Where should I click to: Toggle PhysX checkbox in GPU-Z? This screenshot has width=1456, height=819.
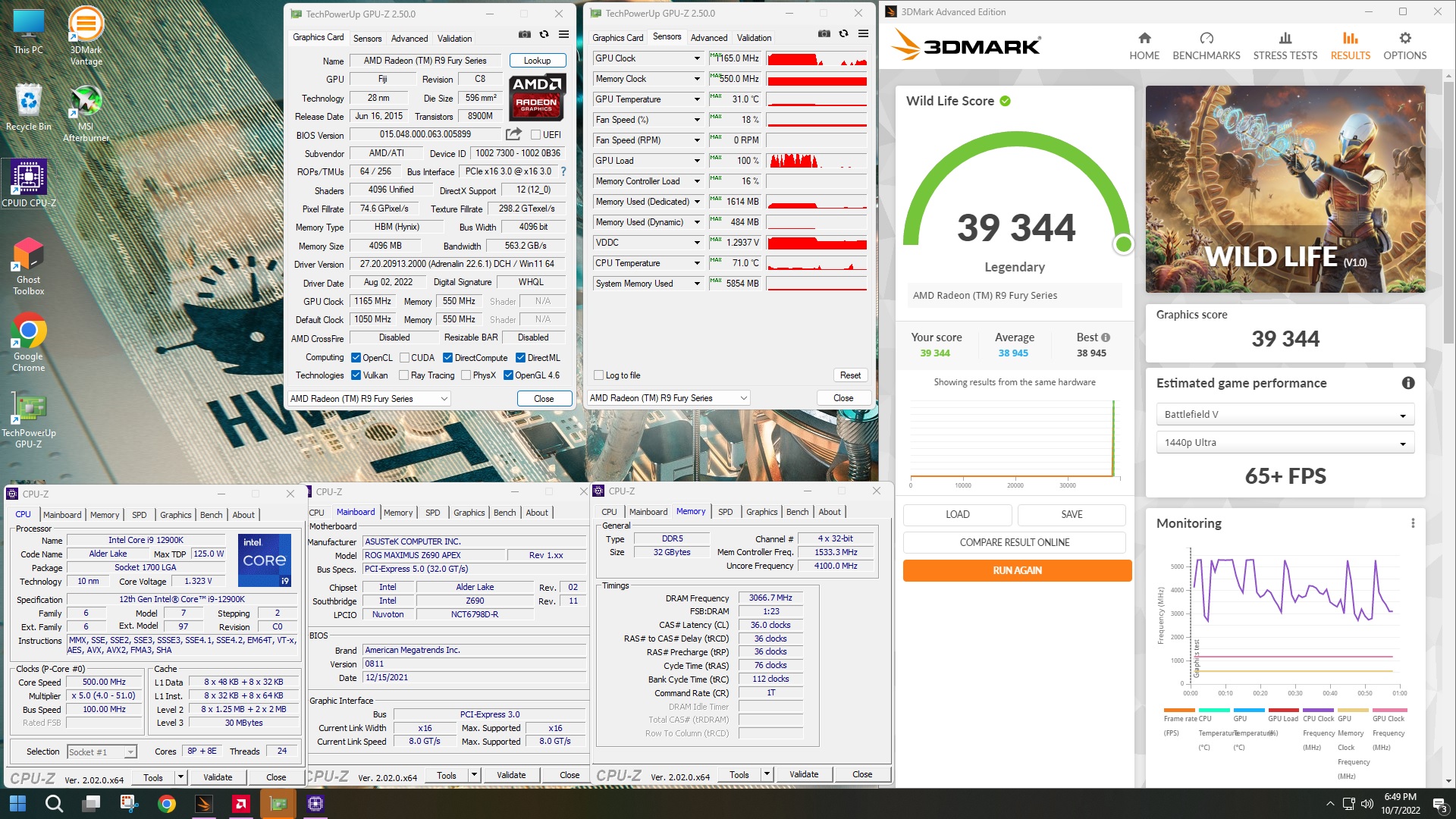point(466,375)
